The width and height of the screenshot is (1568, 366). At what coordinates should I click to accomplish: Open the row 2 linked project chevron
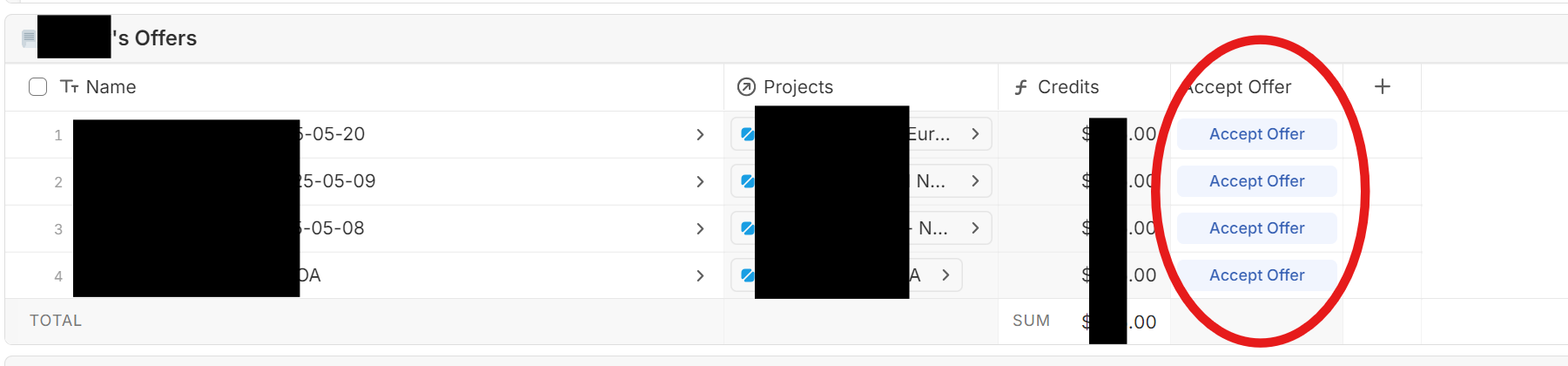[975, 181]
